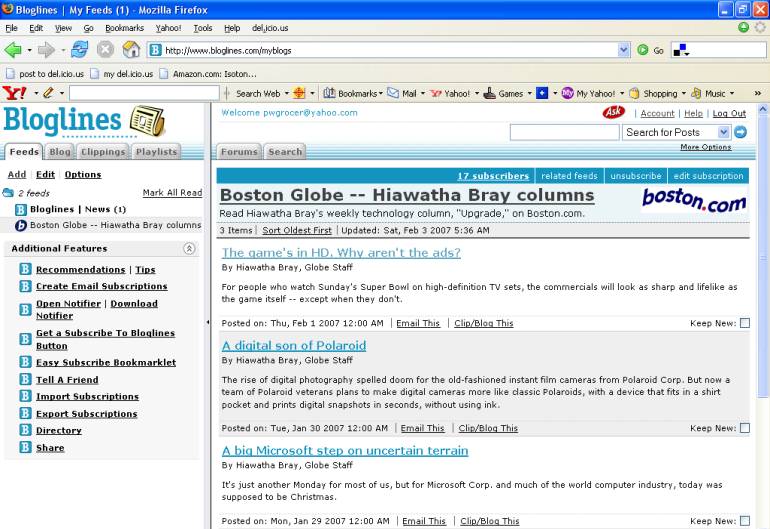
Task: Click the boston.com logo
Action: [x=694, y=199]
